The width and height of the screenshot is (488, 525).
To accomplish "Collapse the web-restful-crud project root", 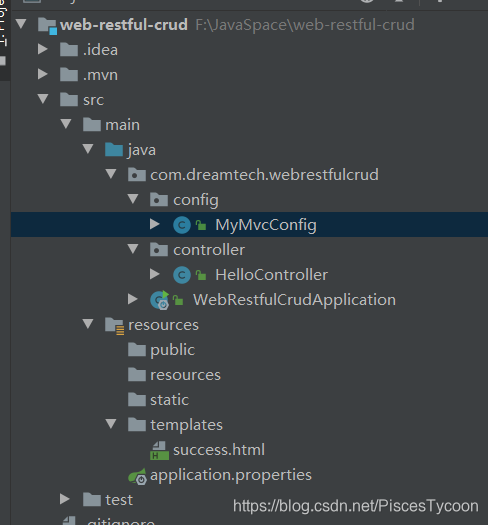I will (x=21, y=24).
